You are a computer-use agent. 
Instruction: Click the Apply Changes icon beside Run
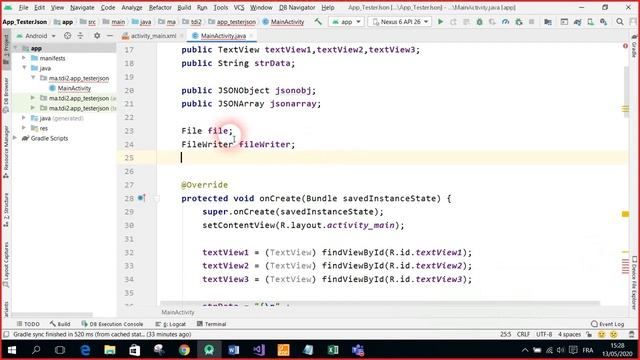click(453, 22)
